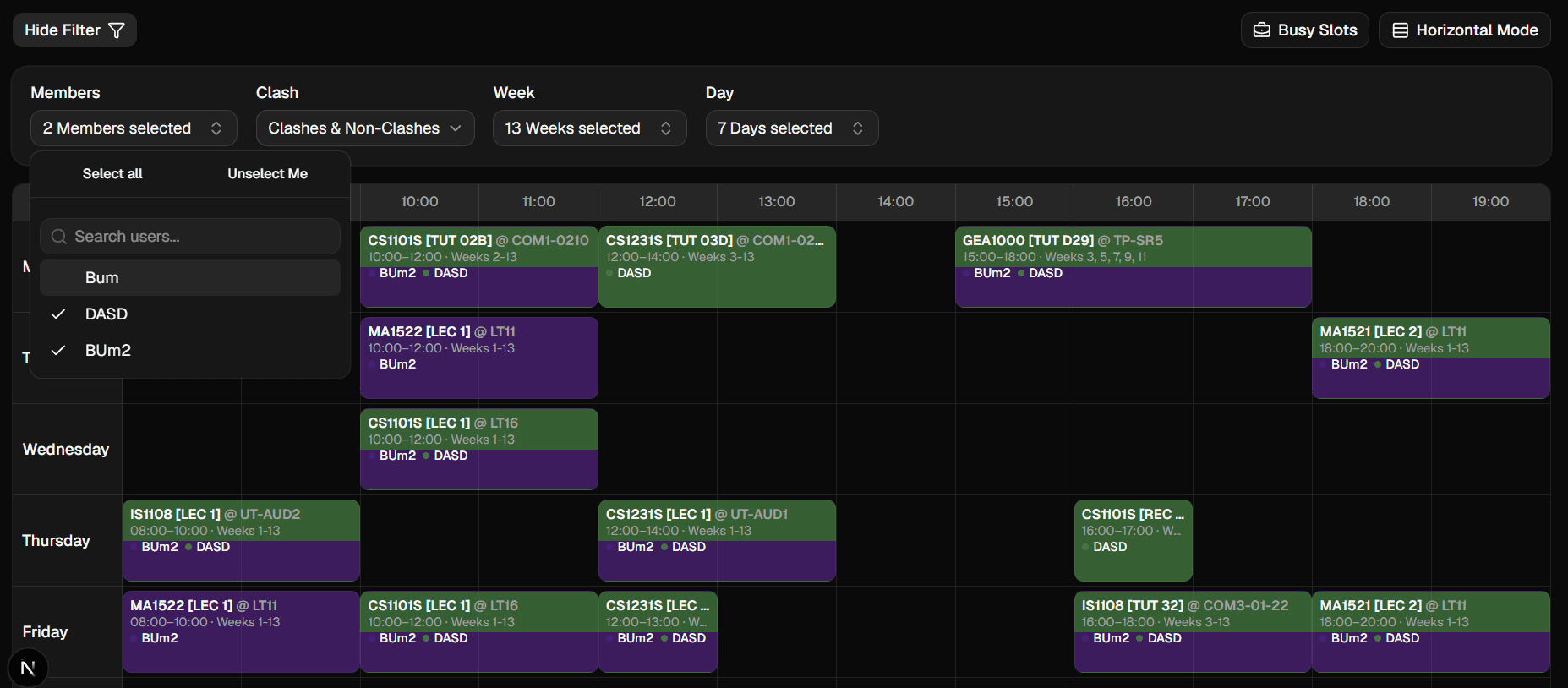Uncheck the BUm2 member option

190,351
